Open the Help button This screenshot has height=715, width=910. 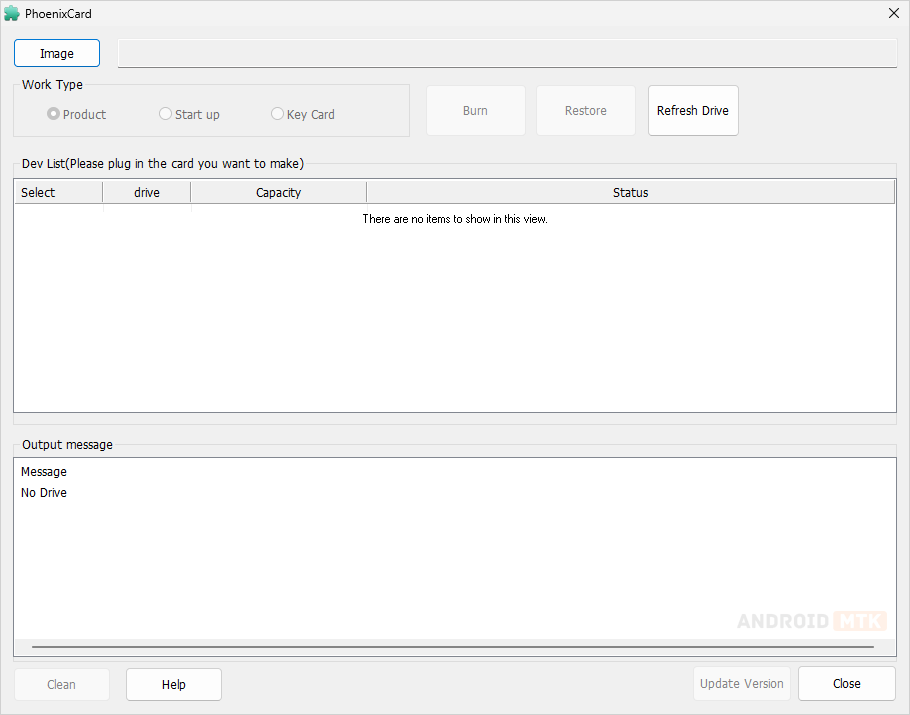point(174,684)
